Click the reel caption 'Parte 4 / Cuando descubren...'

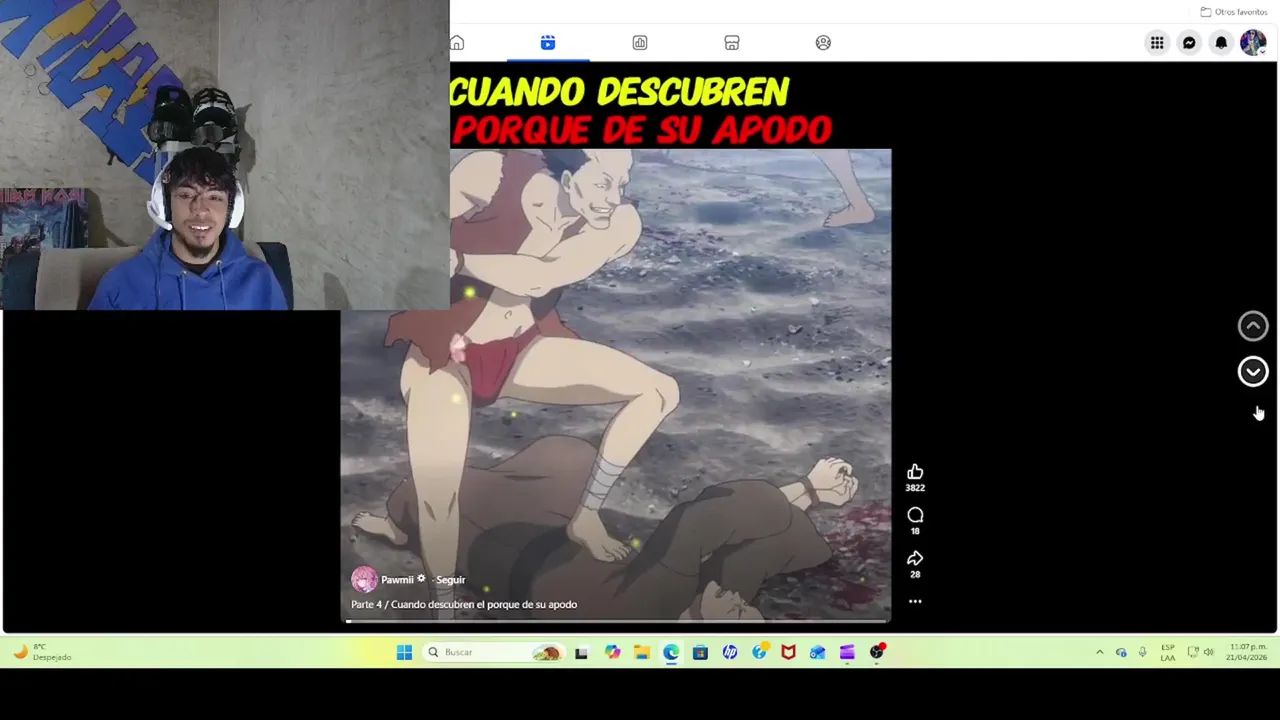(x=464, y=604)
